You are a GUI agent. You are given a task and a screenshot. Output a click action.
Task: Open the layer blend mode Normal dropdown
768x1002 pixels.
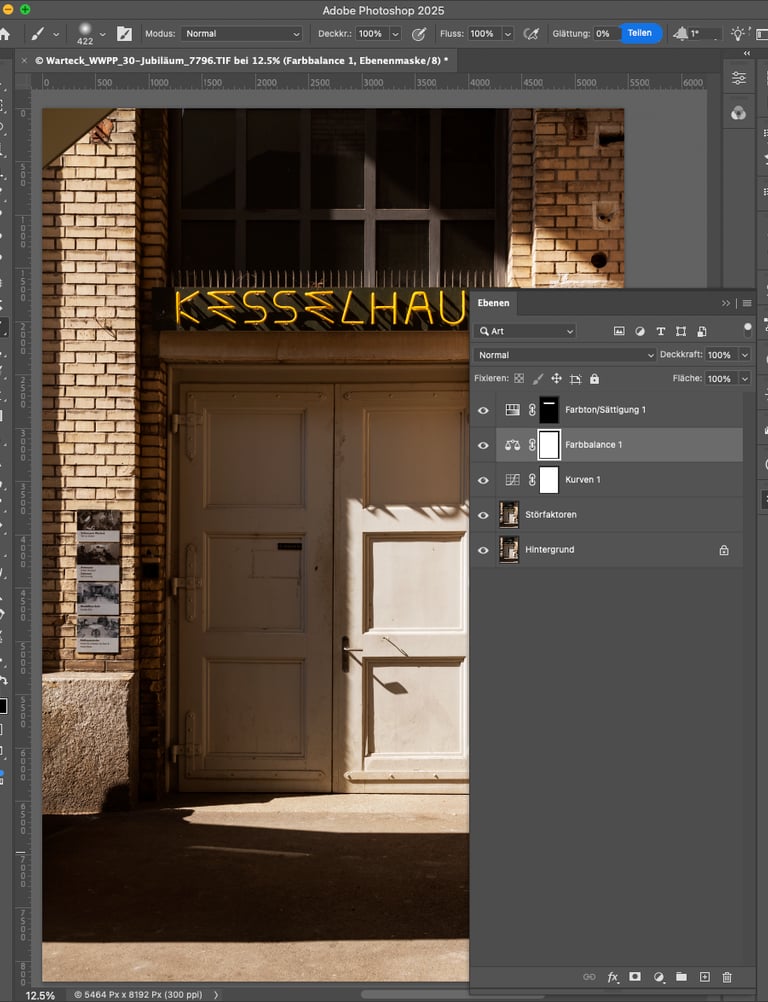pos(565,355)
